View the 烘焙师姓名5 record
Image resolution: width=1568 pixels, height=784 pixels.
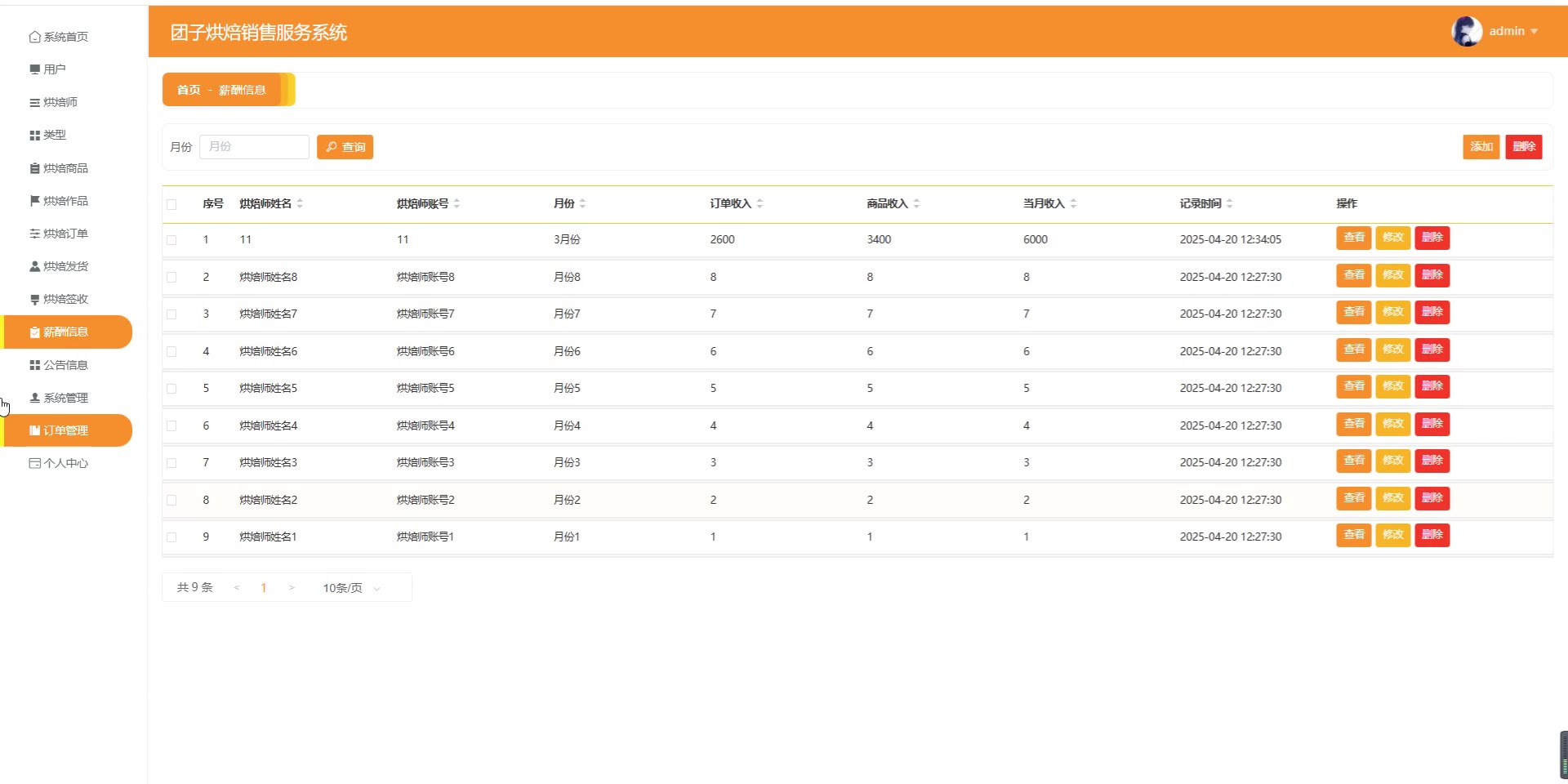click(x=1354, y=386)
